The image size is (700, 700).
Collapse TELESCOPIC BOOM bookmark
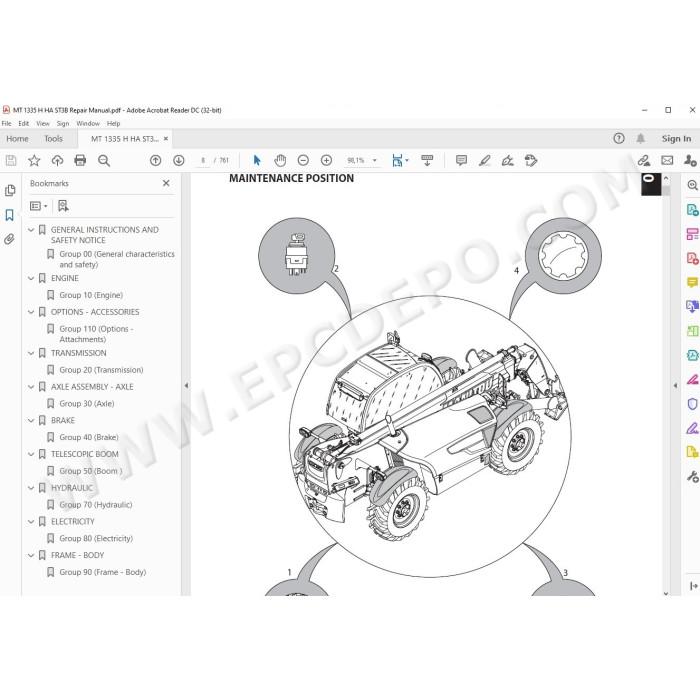31,454
